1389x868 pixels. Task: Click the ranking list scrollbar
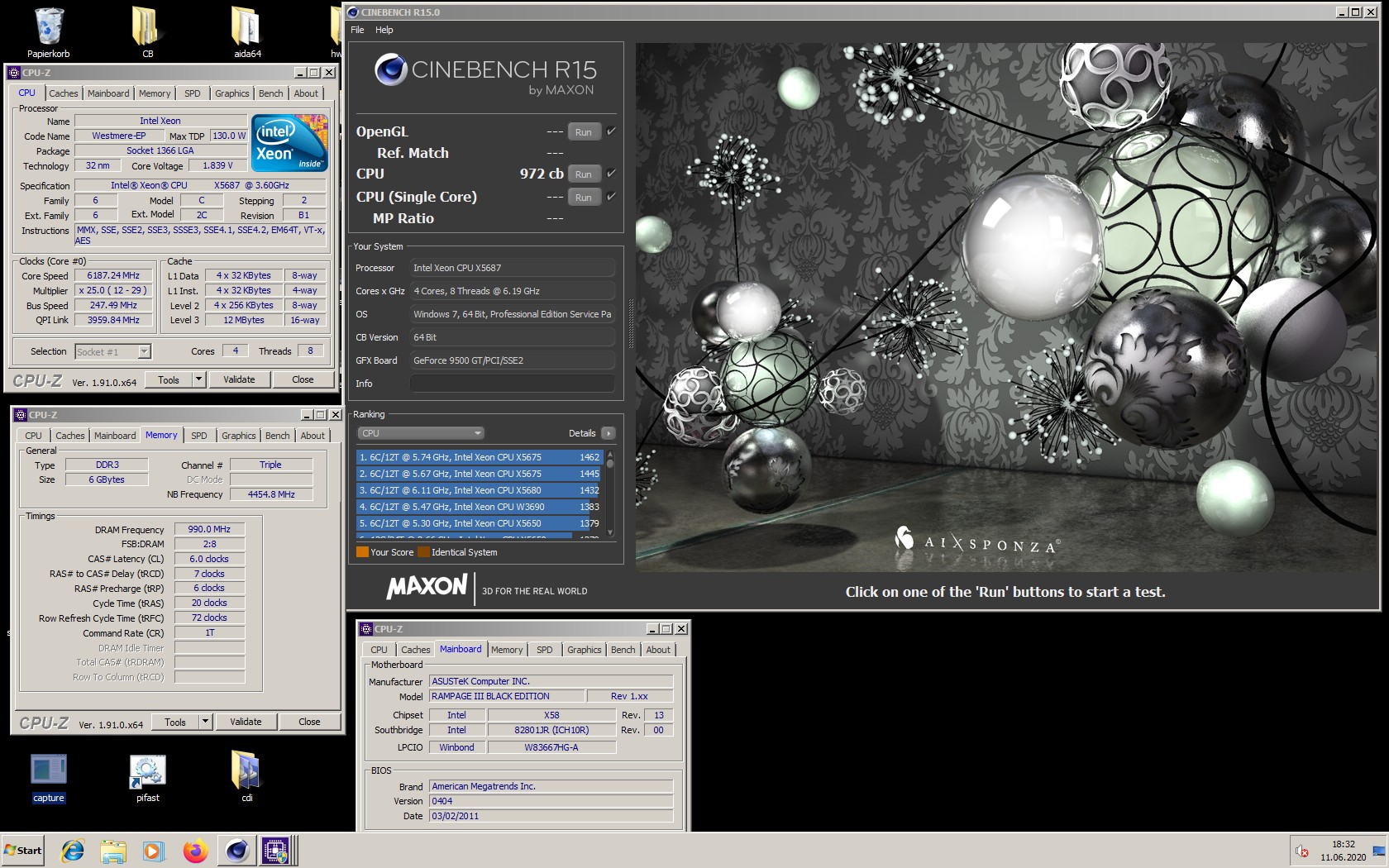pos(610,494)
